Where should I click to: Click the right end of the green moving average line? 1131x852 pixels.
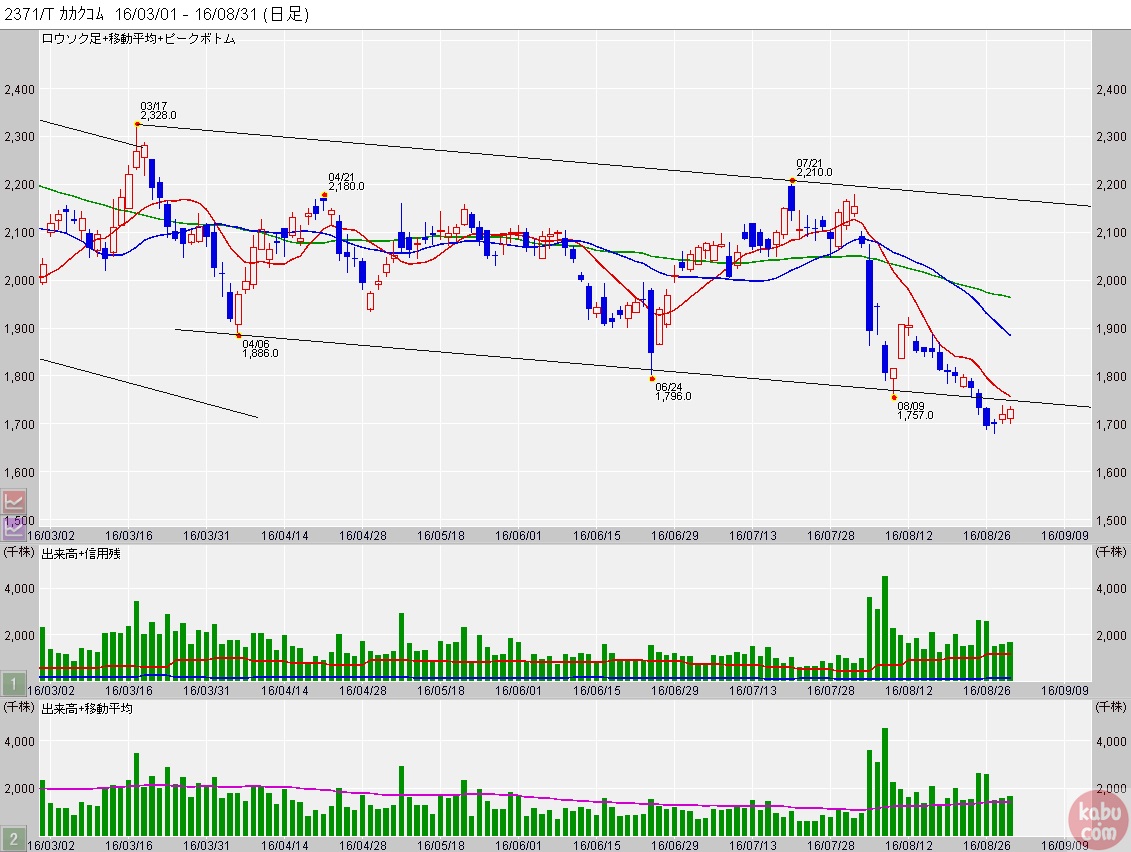click(x=1009, y=297)
